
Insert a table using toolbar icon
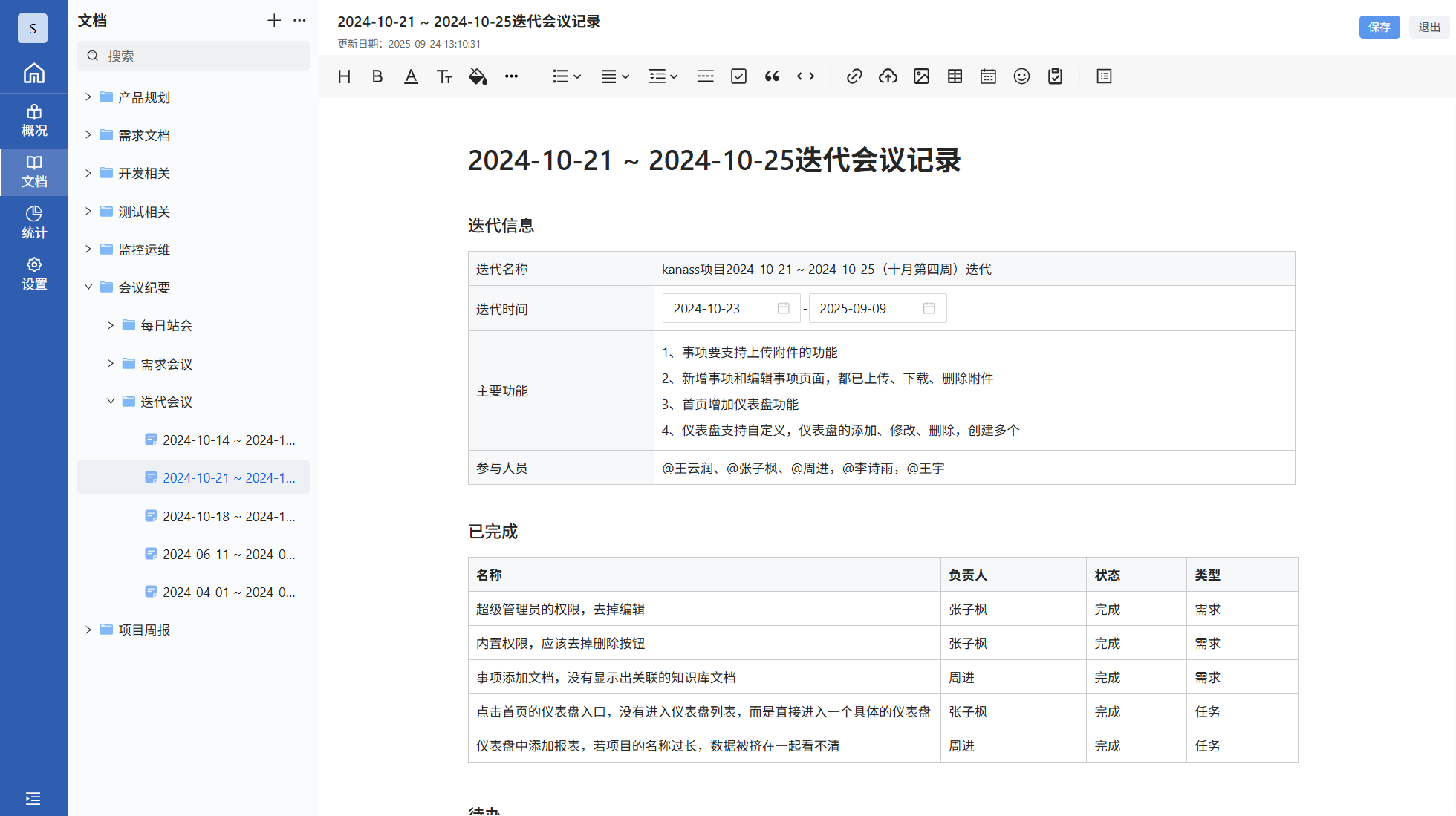955,76
